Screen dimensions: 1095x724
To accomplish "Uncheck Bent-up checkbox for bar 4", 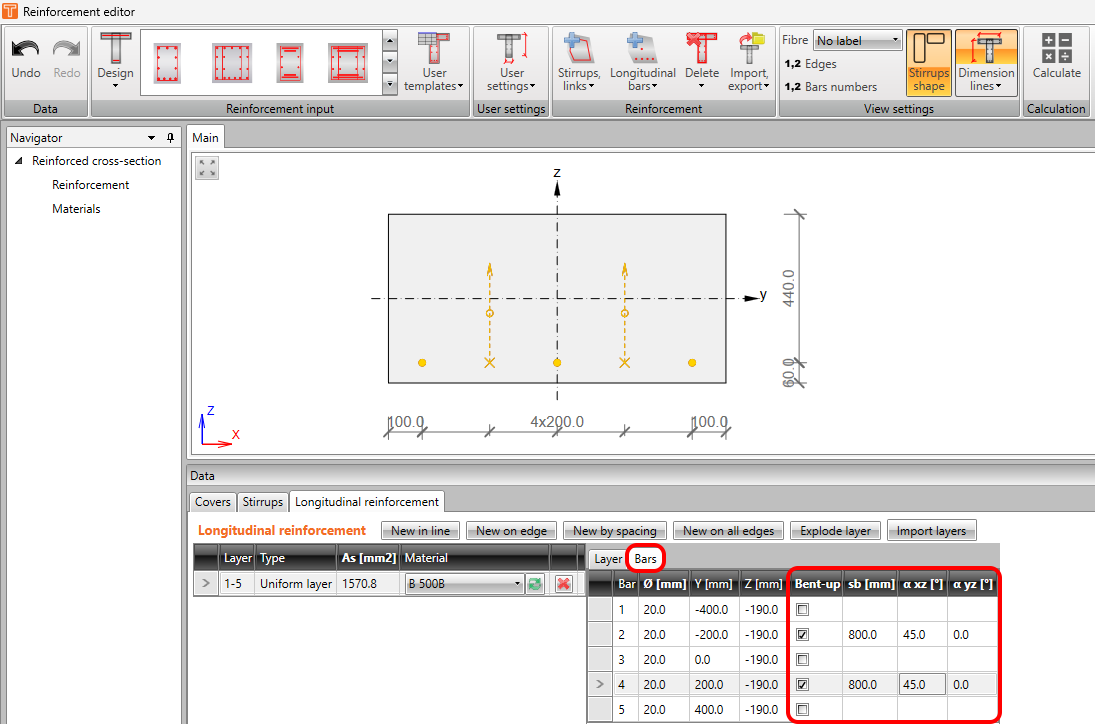I will click(802, 684).
